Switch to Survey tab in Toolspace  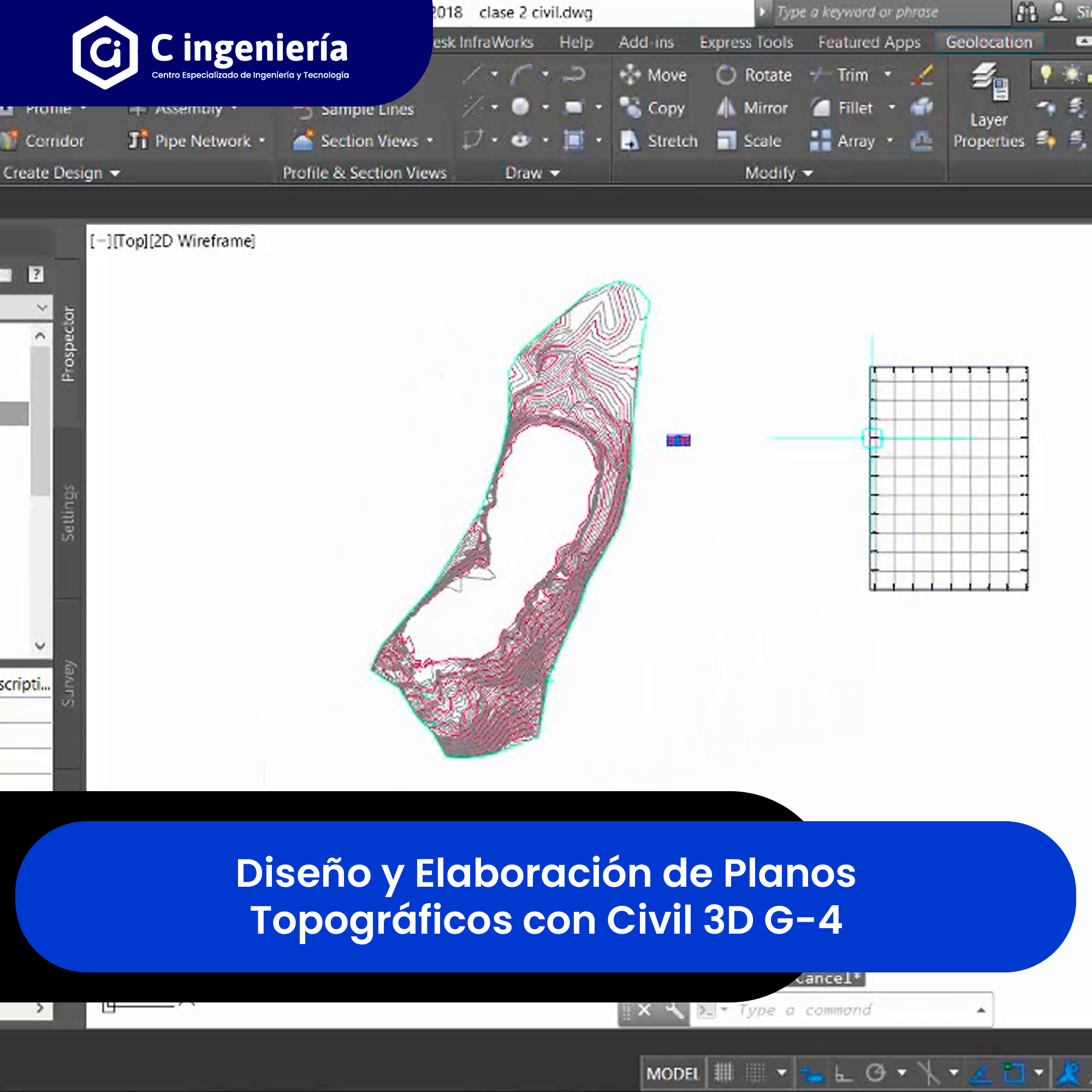tap(68, 683)
